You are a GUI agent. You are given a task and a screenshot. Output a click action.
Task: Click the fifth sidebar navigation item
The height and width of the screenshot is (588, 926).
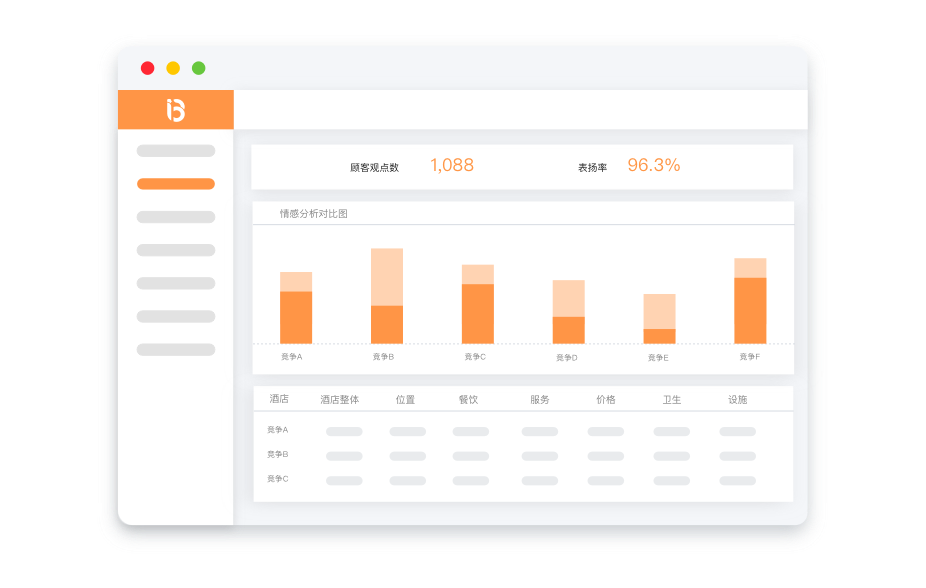tap(176, 283)
